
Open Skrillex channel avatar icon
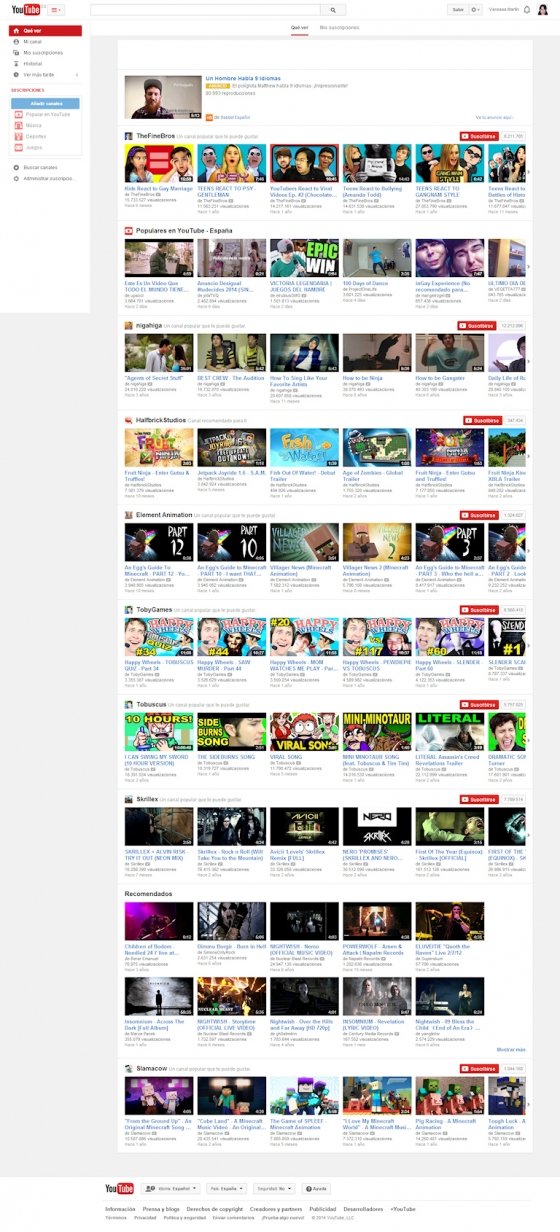[x=129, y=799]
